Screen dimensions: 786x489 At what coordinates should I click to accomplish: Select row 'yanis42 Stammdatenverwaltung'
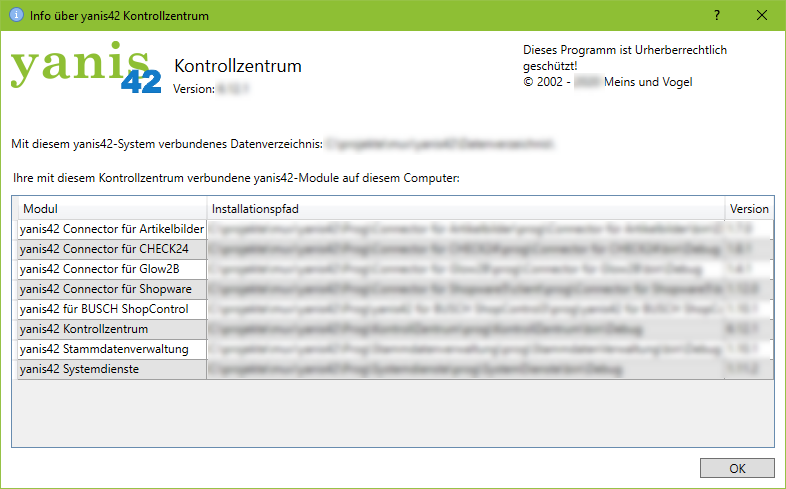[396, 349]
